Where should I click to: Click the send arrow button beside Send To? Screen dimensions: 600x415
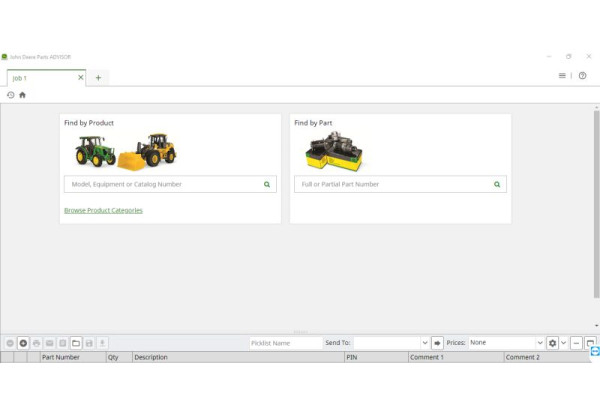[437, 343]
